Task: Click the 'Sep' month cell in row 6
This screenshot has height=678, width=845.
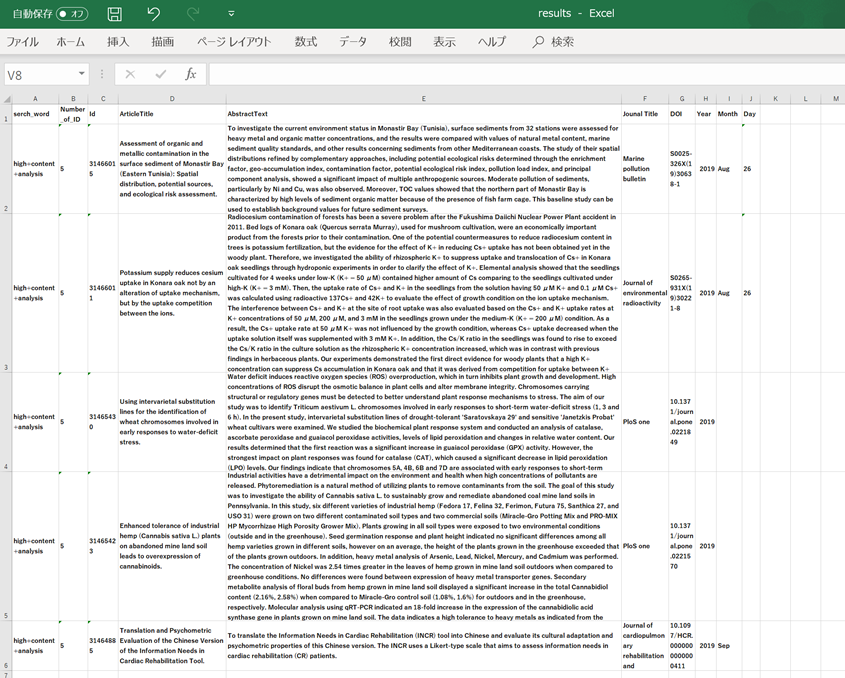Action: coord(729,646)
